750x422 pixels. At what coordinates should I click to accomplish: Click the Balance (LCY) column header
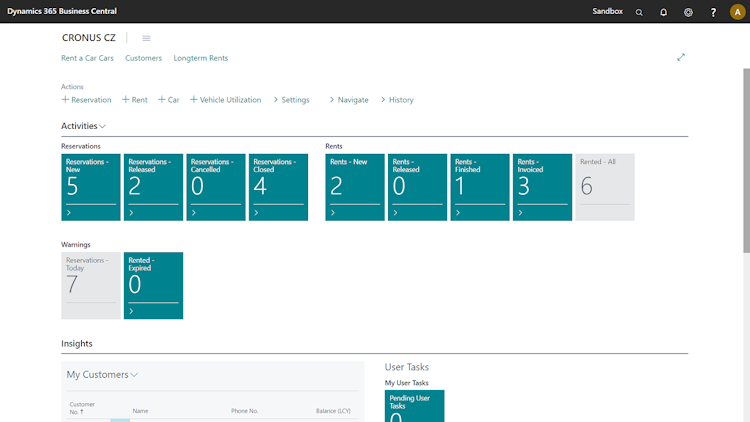[333, 411]
